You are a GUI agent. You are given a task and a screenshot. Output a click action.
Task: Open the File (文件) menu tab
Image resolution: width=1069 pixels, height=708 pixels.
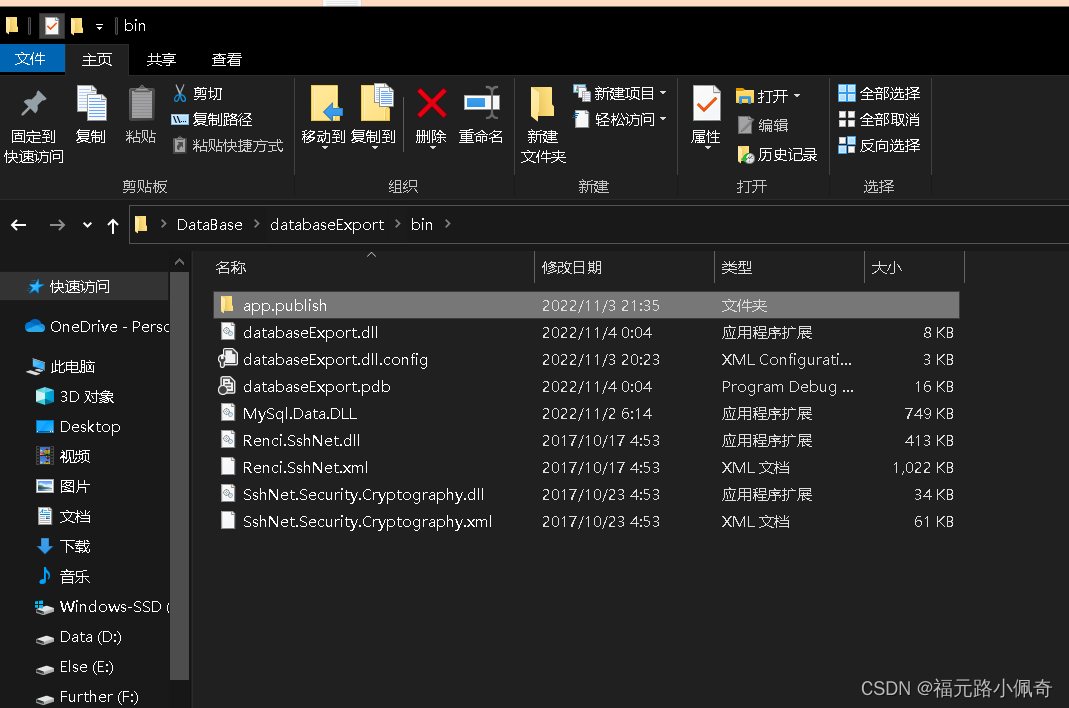click(x=31, y=59)
